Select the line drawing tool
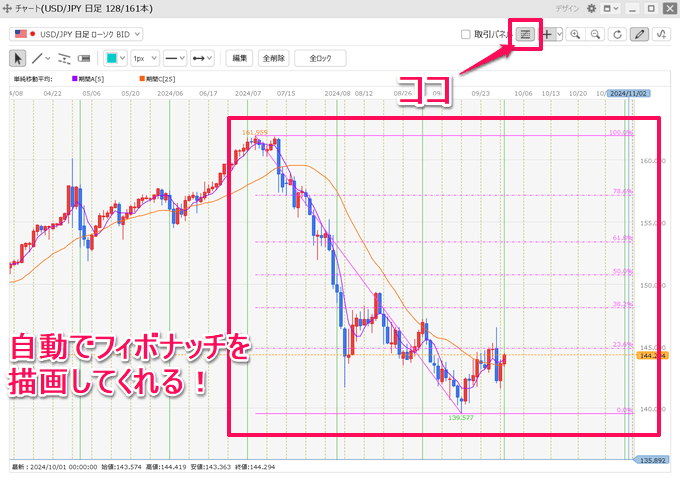This screenshot has width=680, height=480. pos(37,58)
